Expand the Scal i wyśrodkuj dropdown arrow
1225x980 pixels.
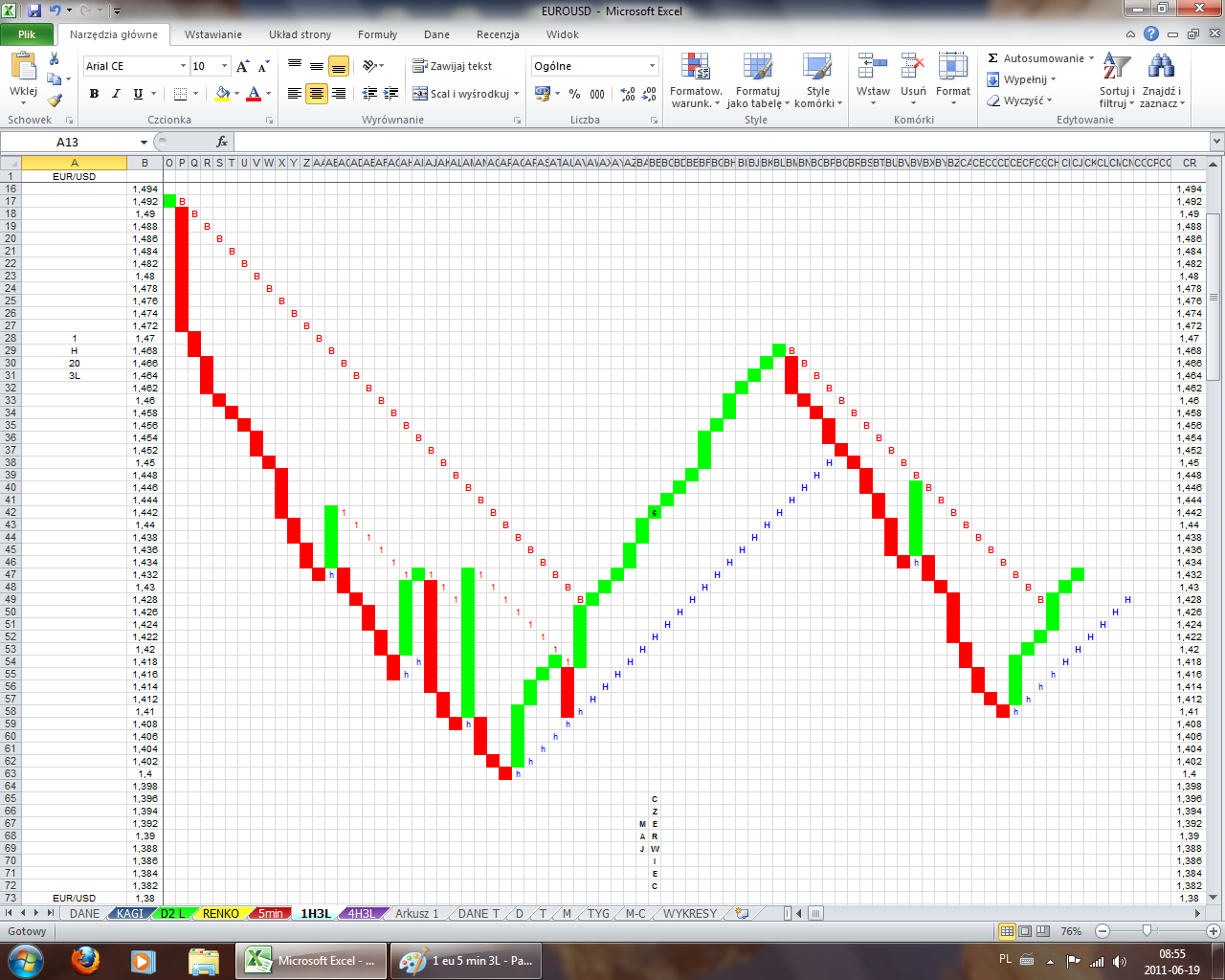point(517,94)
